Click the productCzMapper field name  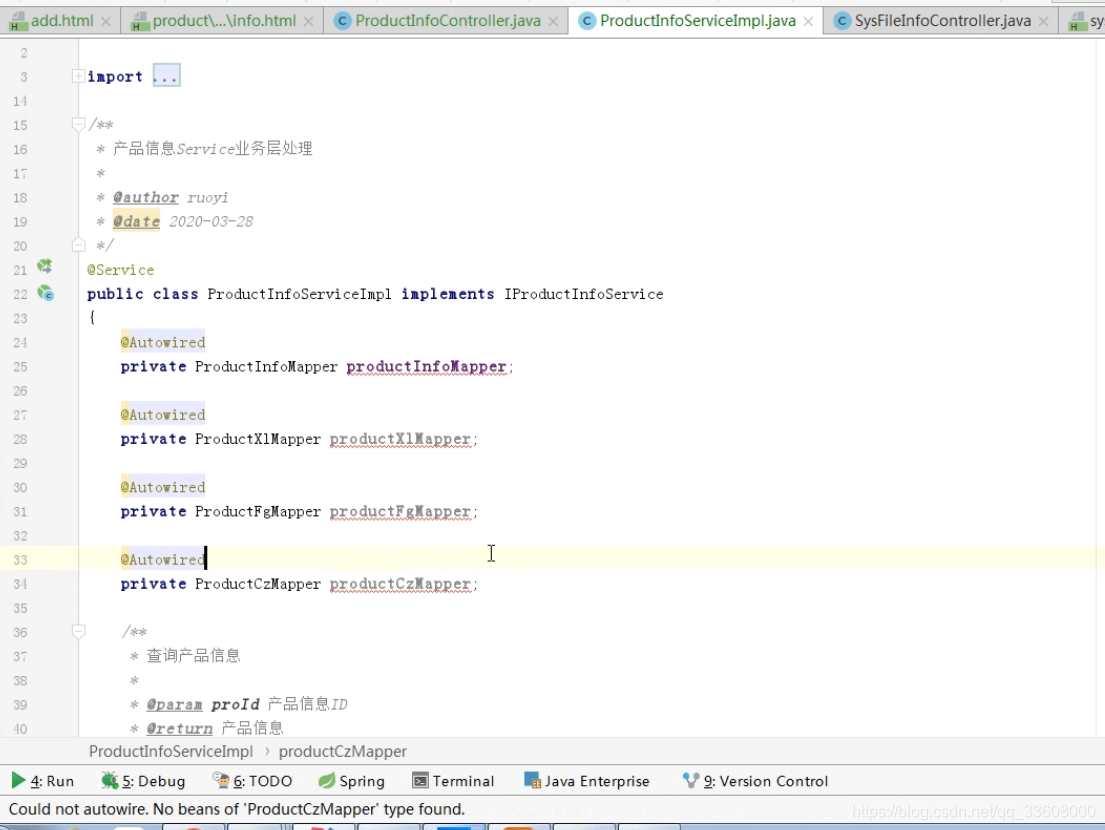click(x=400, y=584)
